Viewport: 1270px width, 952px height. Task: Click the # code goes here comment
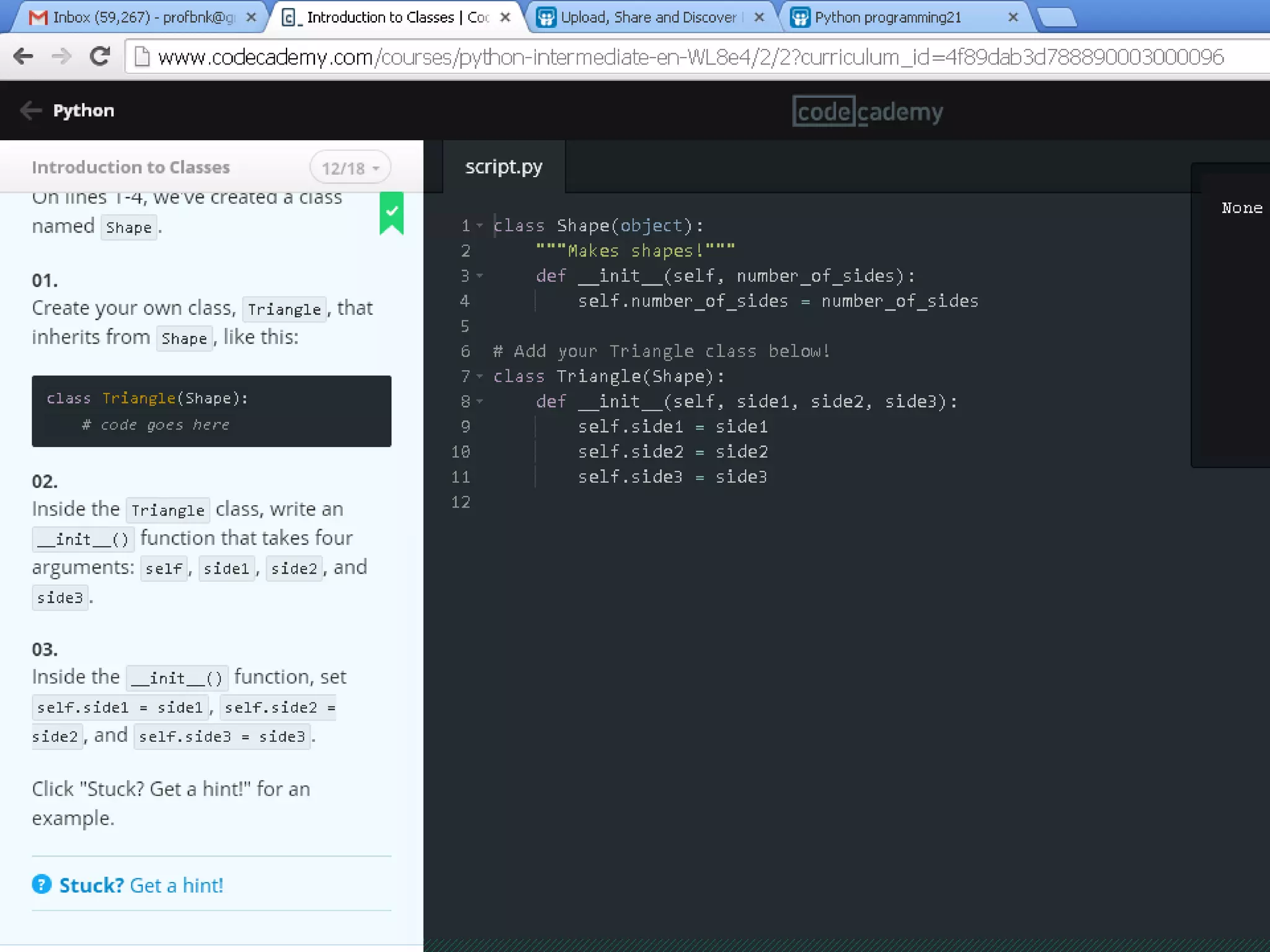[x=156, y=425]
